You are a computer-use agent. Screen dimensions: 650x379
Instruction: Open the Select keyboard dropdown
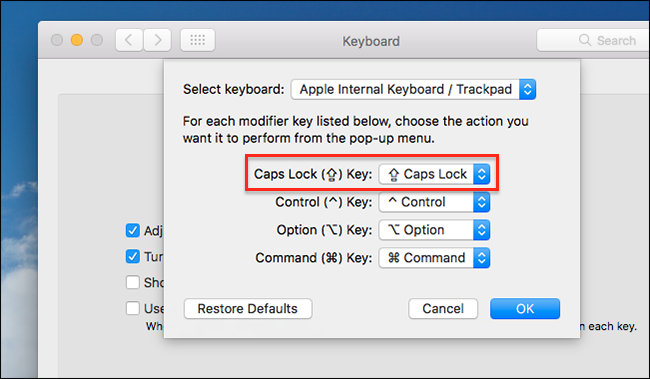[413, 90]
